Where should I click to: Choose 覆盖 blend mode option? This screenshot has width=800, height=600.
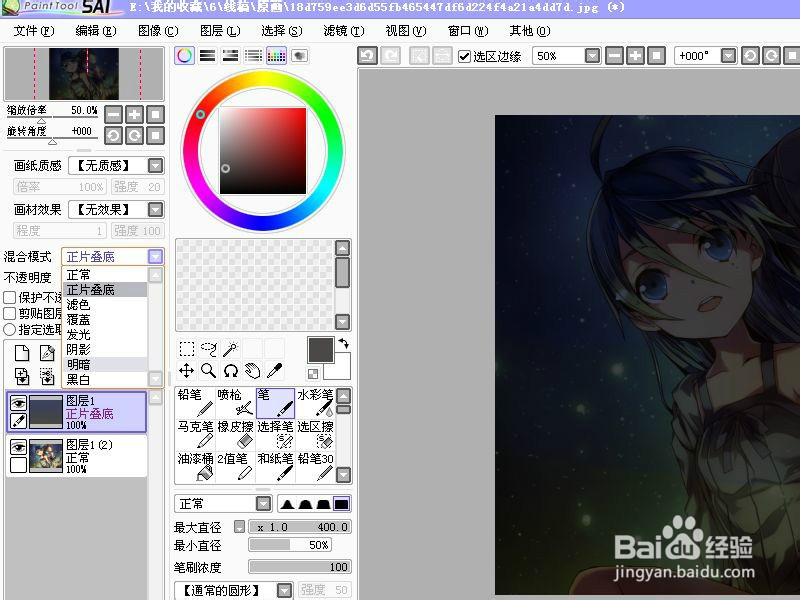coord(105,320)
